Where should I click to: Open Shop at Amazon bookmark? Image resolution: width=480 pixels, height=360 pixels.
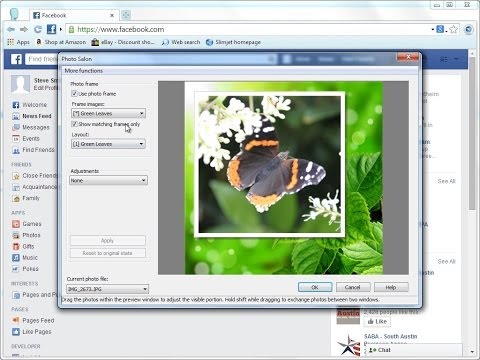point(61,42)
